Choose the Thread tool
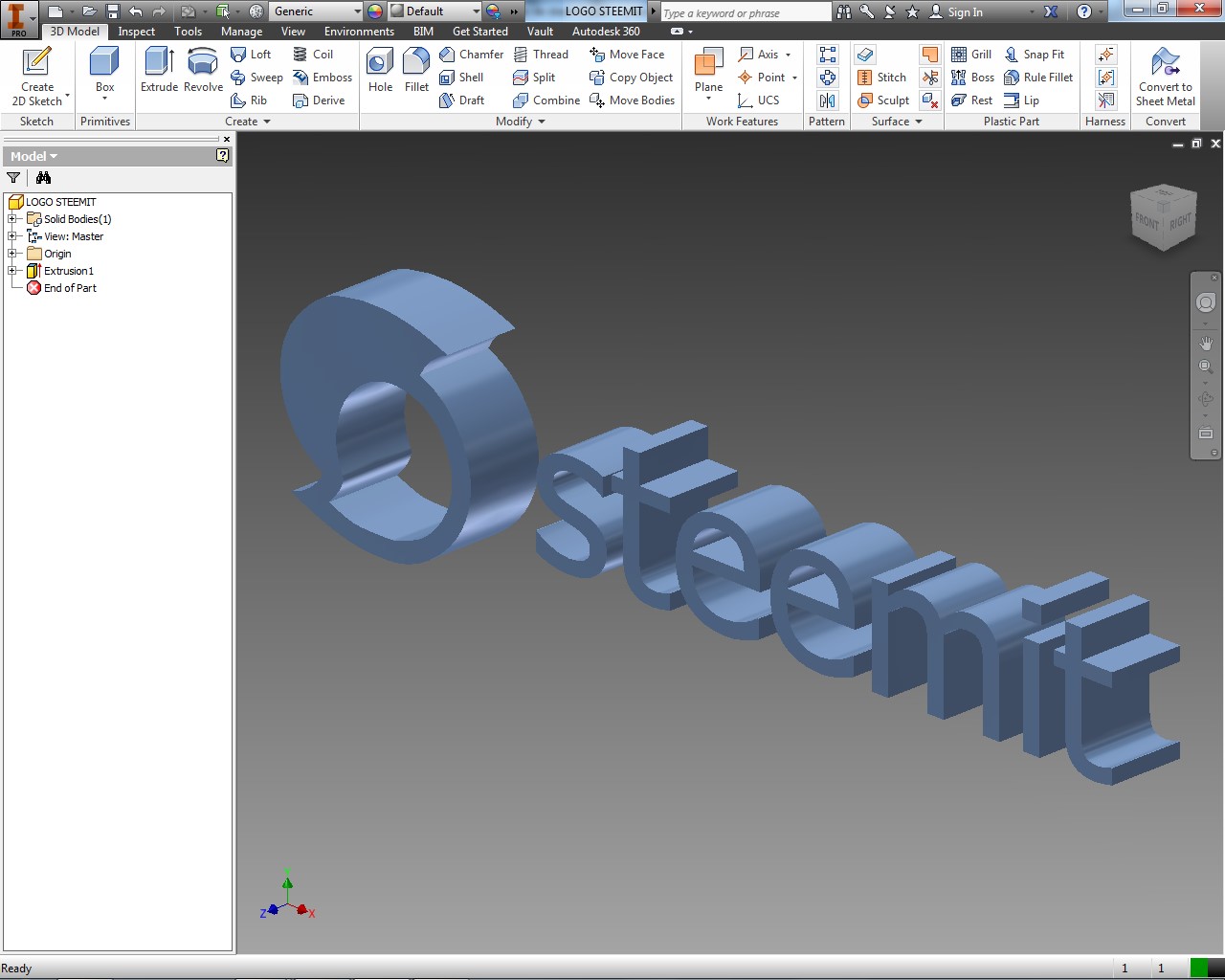The image size is (1225, 980). point(541,55)
